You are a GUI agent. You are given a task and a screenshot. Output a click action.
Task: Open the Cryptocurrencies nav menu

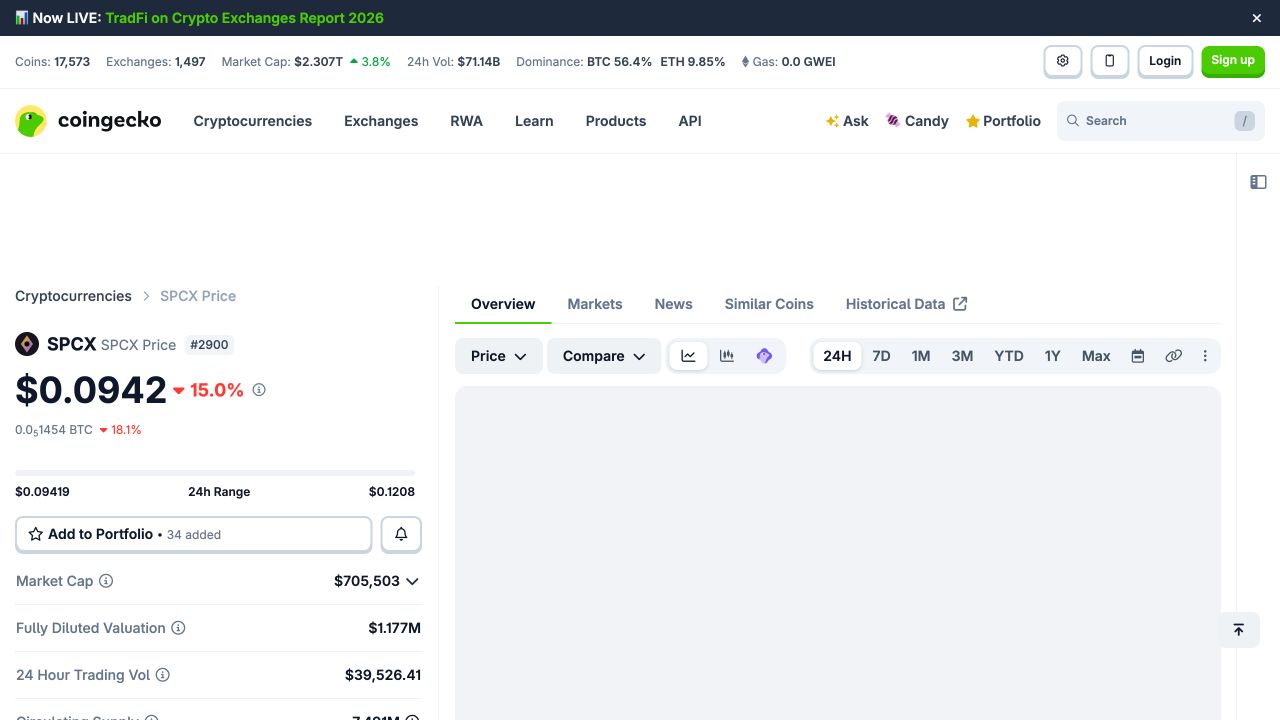pos(252,121)
